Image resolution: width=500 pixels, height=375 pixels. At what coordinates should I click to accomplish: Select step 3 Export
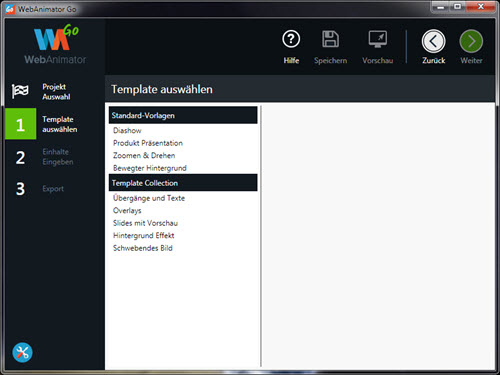pos(54,189)
